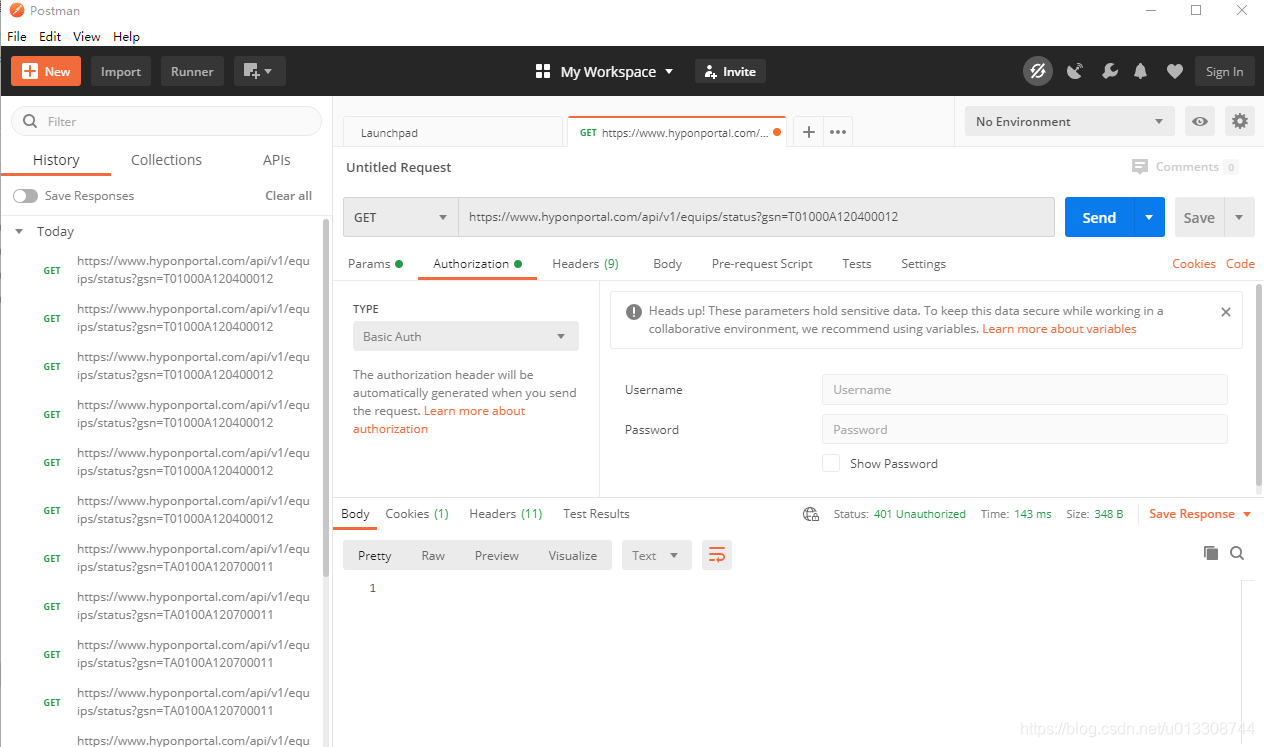Click the Invite button
Screen dimensions: 1264x747
click(x=730, y=71)
